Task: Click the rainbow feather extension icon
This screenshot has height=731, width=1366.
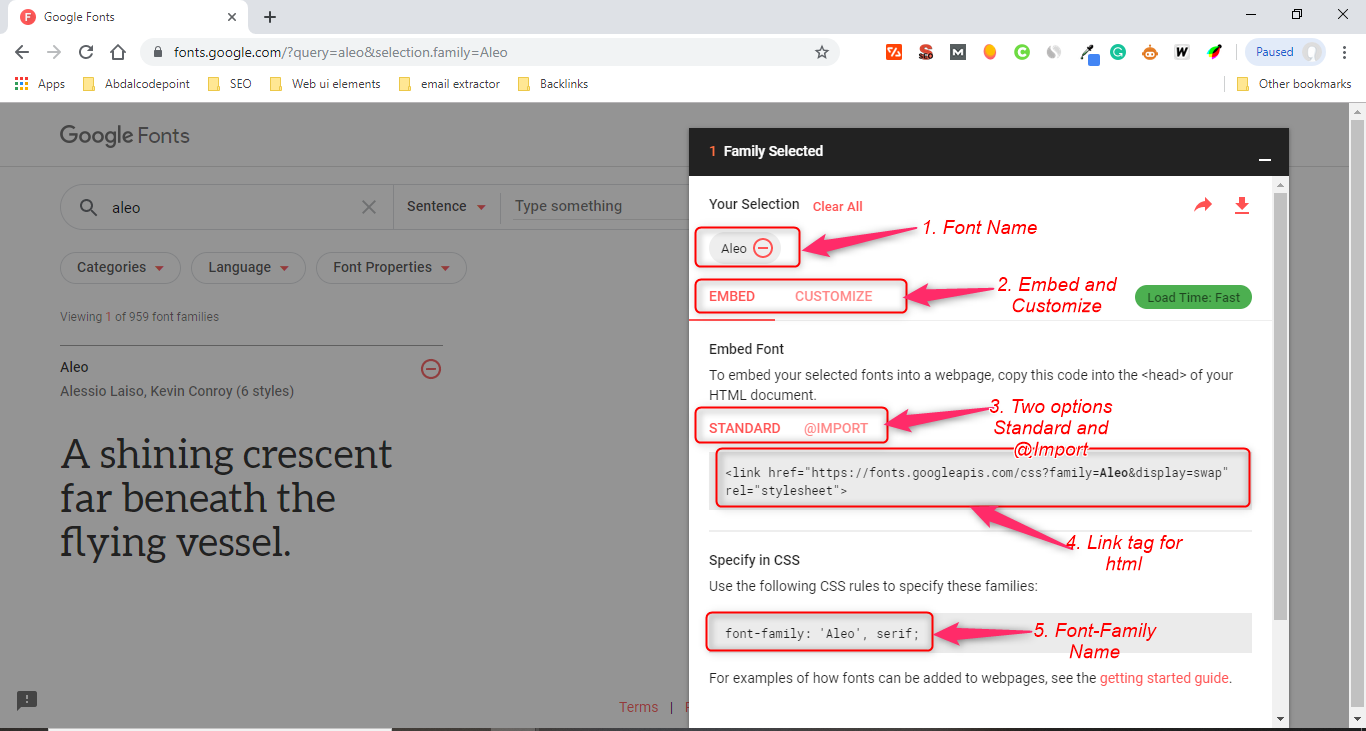Action: tap(1214, 52)
